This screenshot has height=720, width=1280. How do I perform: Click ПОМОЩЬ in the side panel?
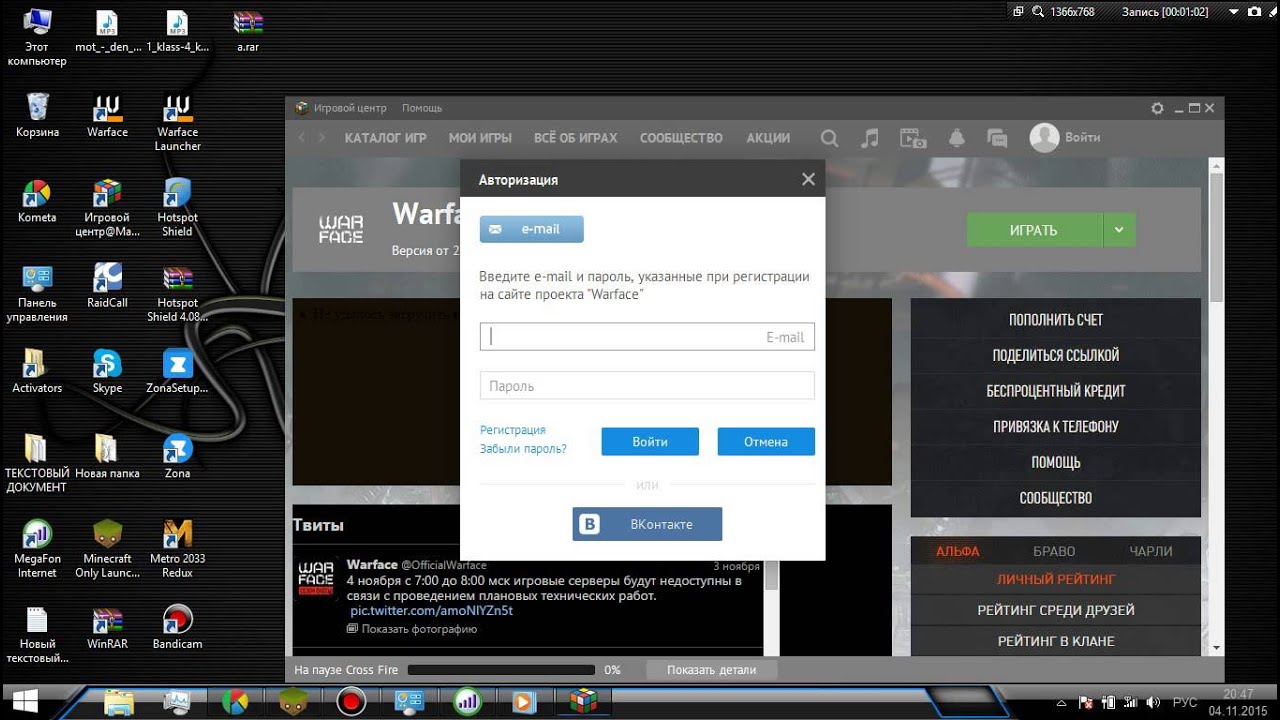tap(1056, 462)
